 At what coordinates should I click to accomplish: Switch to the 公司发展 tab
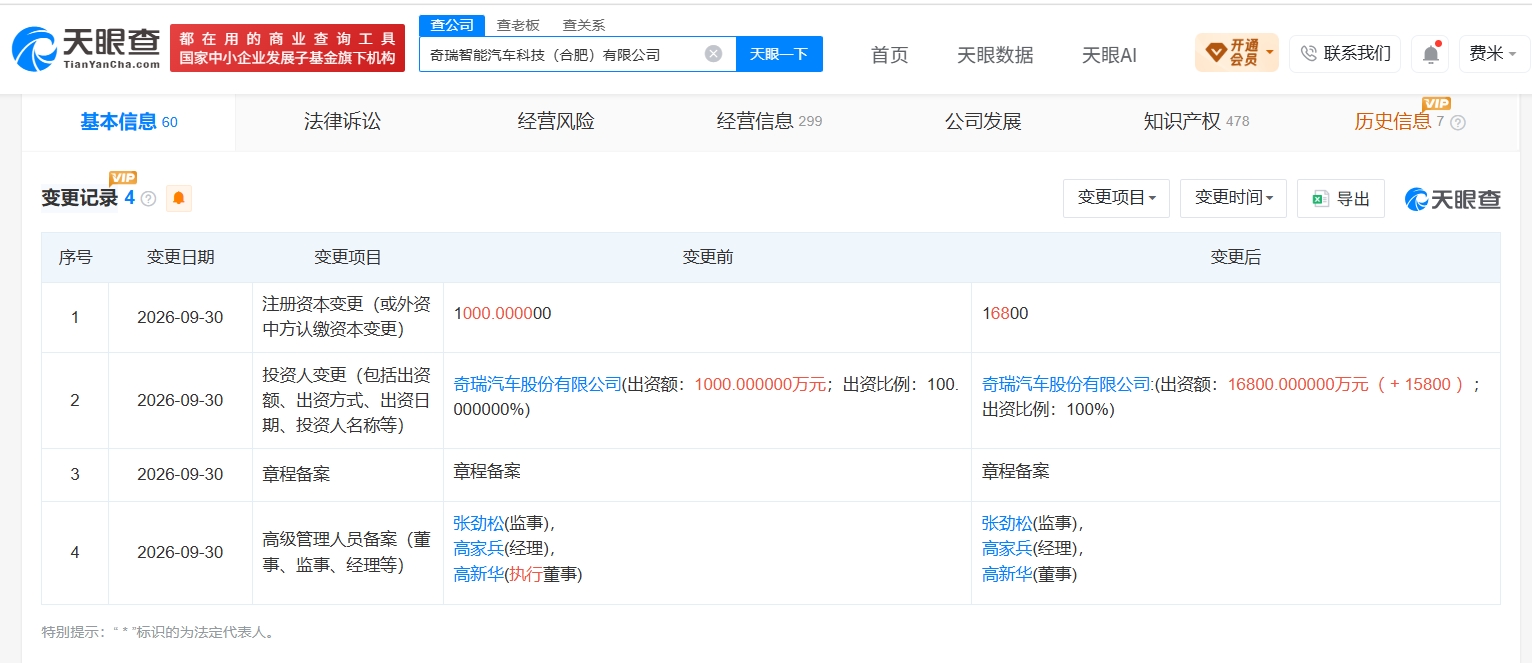click(983, 122)
